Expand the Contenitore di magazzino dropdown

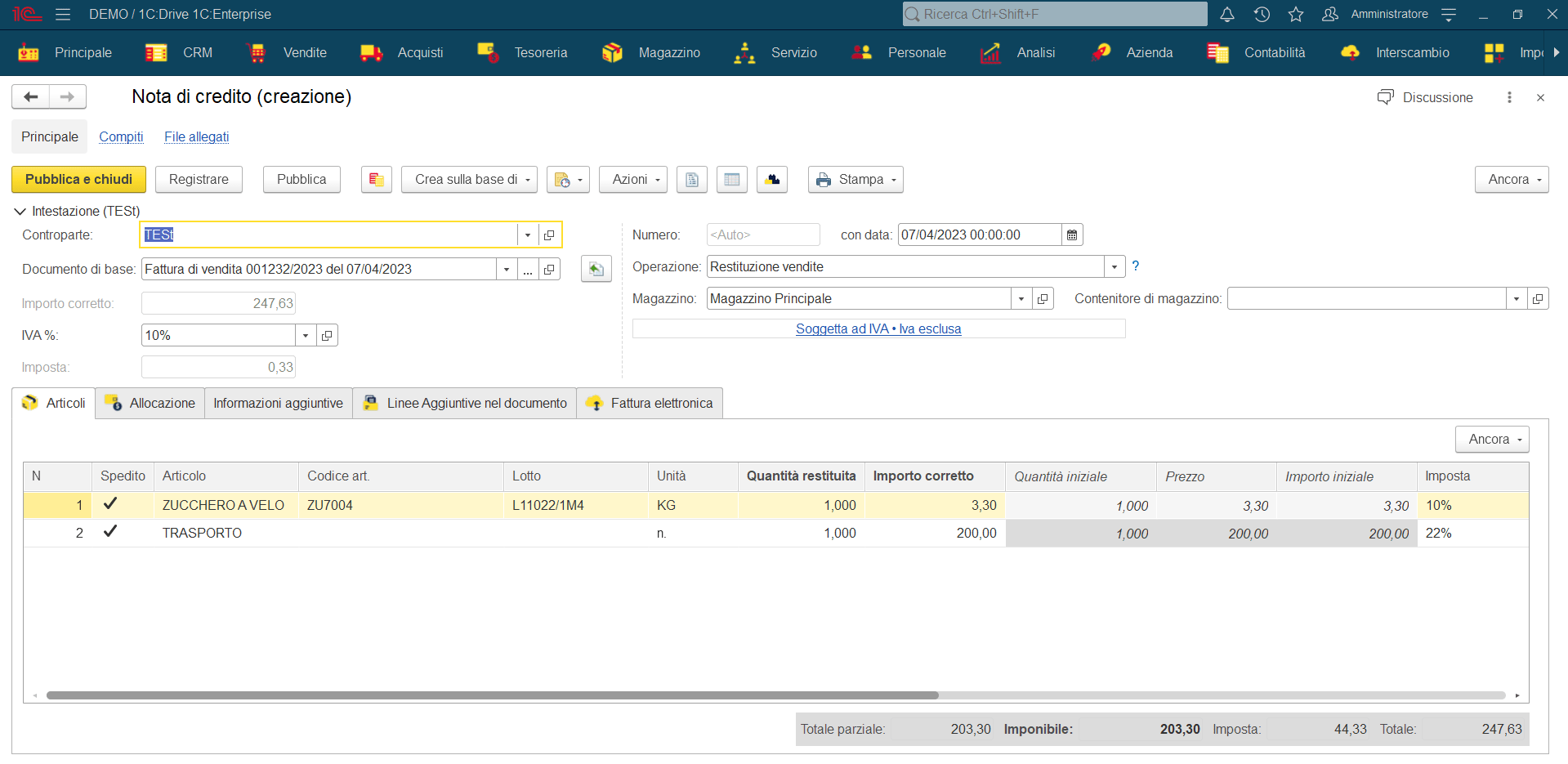pyautogui.click(x=1517, y=299)
